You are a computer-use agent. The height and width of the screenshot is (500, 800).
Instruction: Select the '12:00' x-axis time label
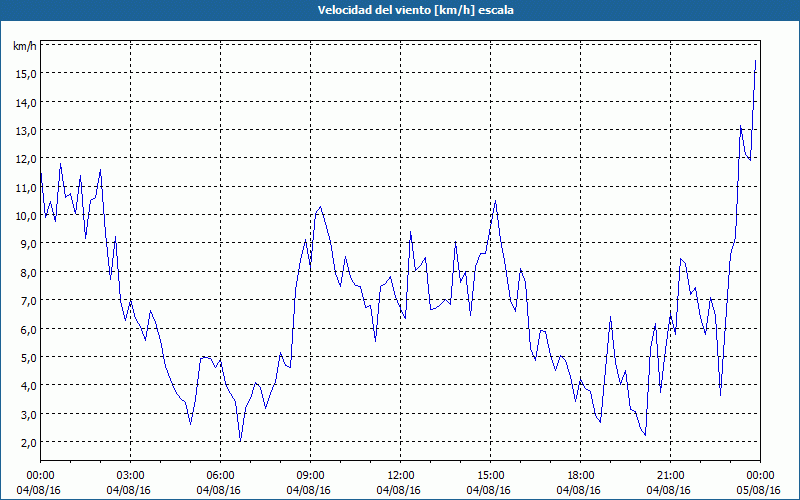[401, 476]
